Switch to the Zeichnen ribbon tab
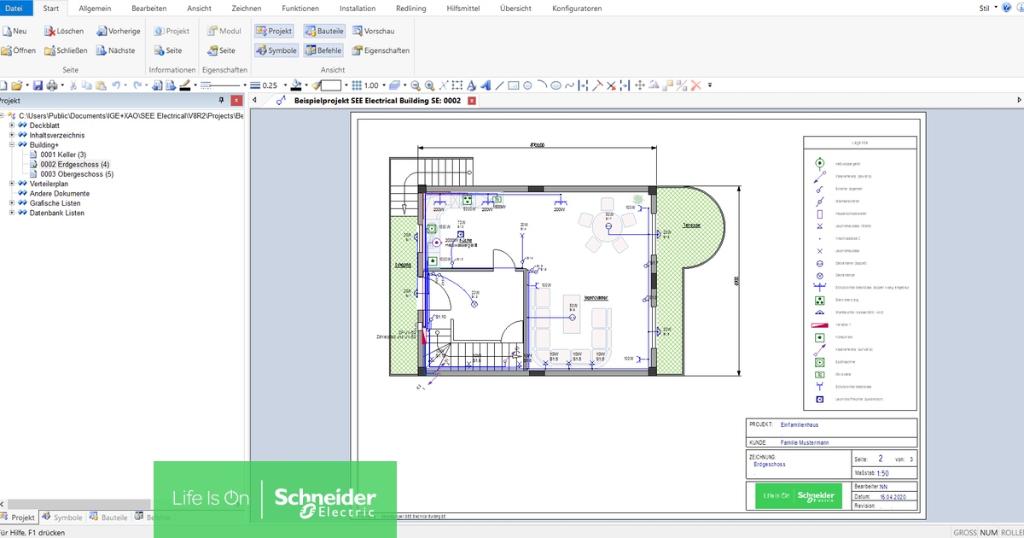Screen dimensions: 1024x538 pyautogui.click(x=246, y=8)
